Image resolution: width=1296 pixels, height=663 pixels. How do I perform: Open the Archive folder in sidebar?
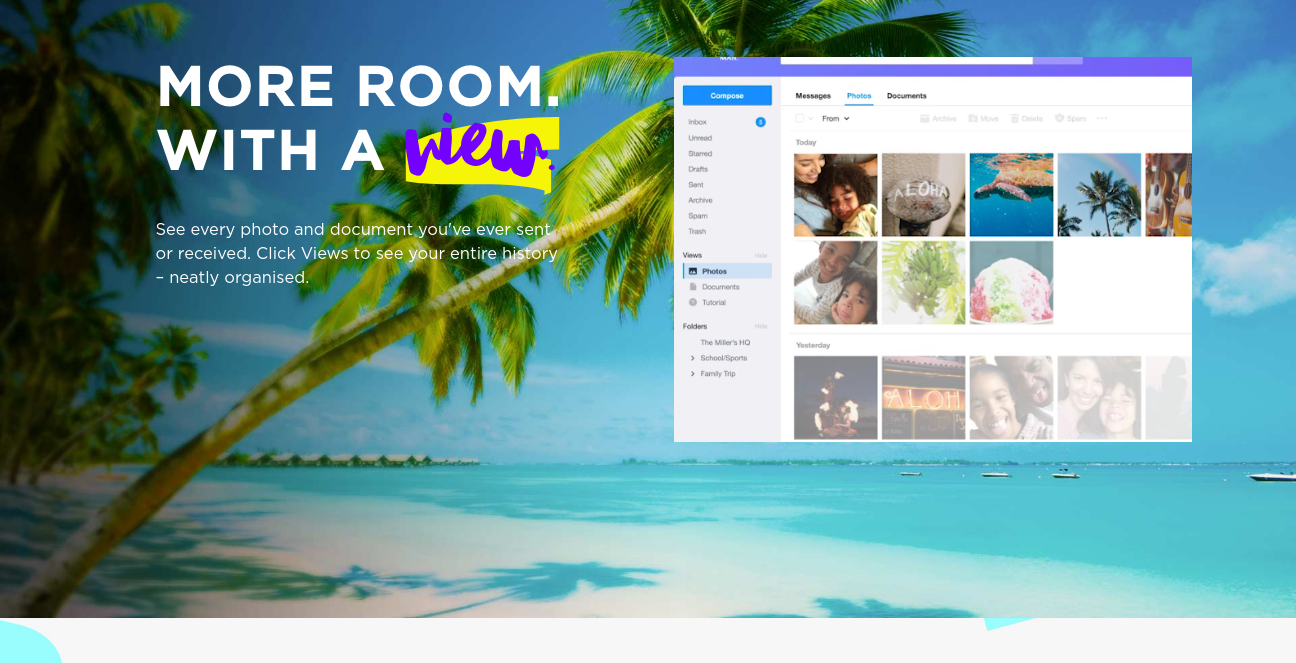tap(700, 200)
